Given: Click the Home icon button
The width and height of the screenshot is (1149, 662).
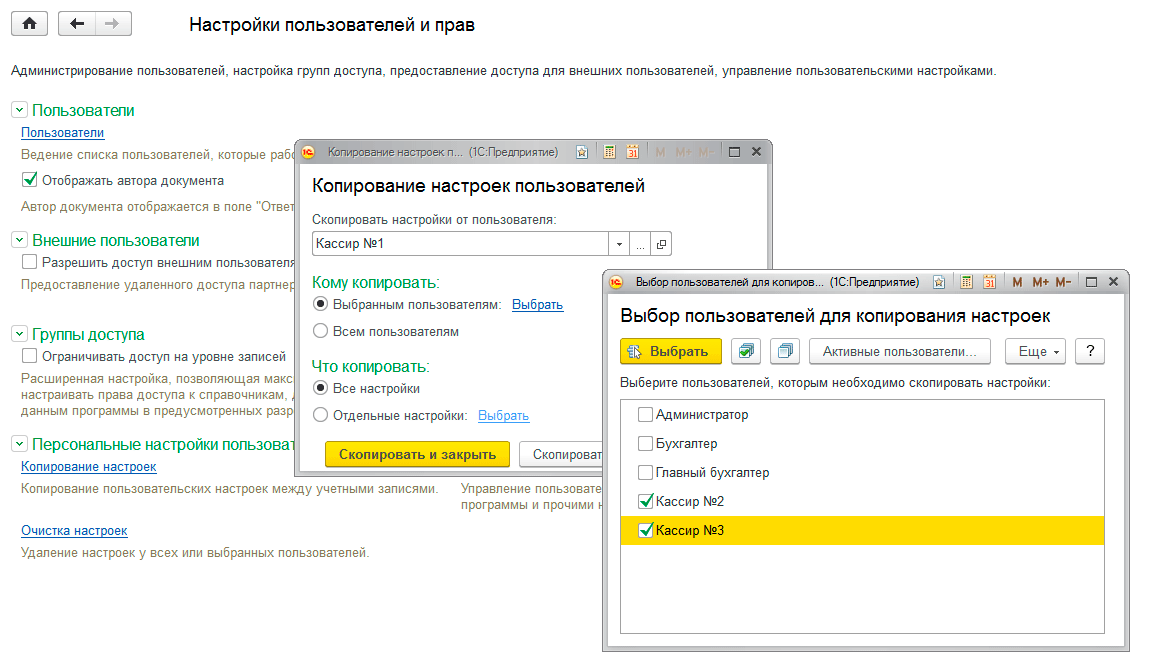Looking at the screenshot, I should pyautogui.click(x=29, y=24).
